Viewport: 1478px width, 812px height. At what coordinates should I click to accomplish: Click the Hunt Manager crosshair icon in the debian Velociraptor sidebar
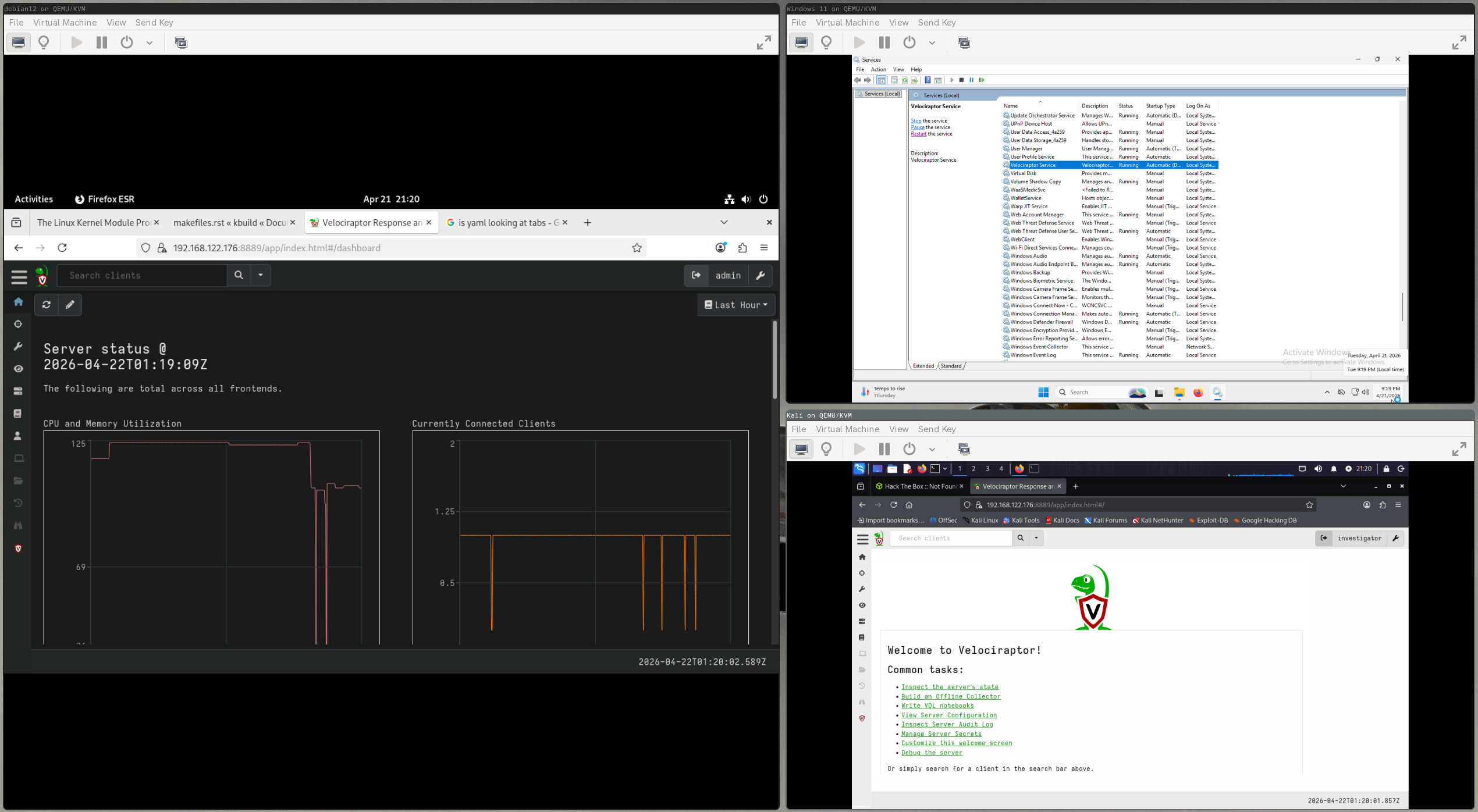19,324
